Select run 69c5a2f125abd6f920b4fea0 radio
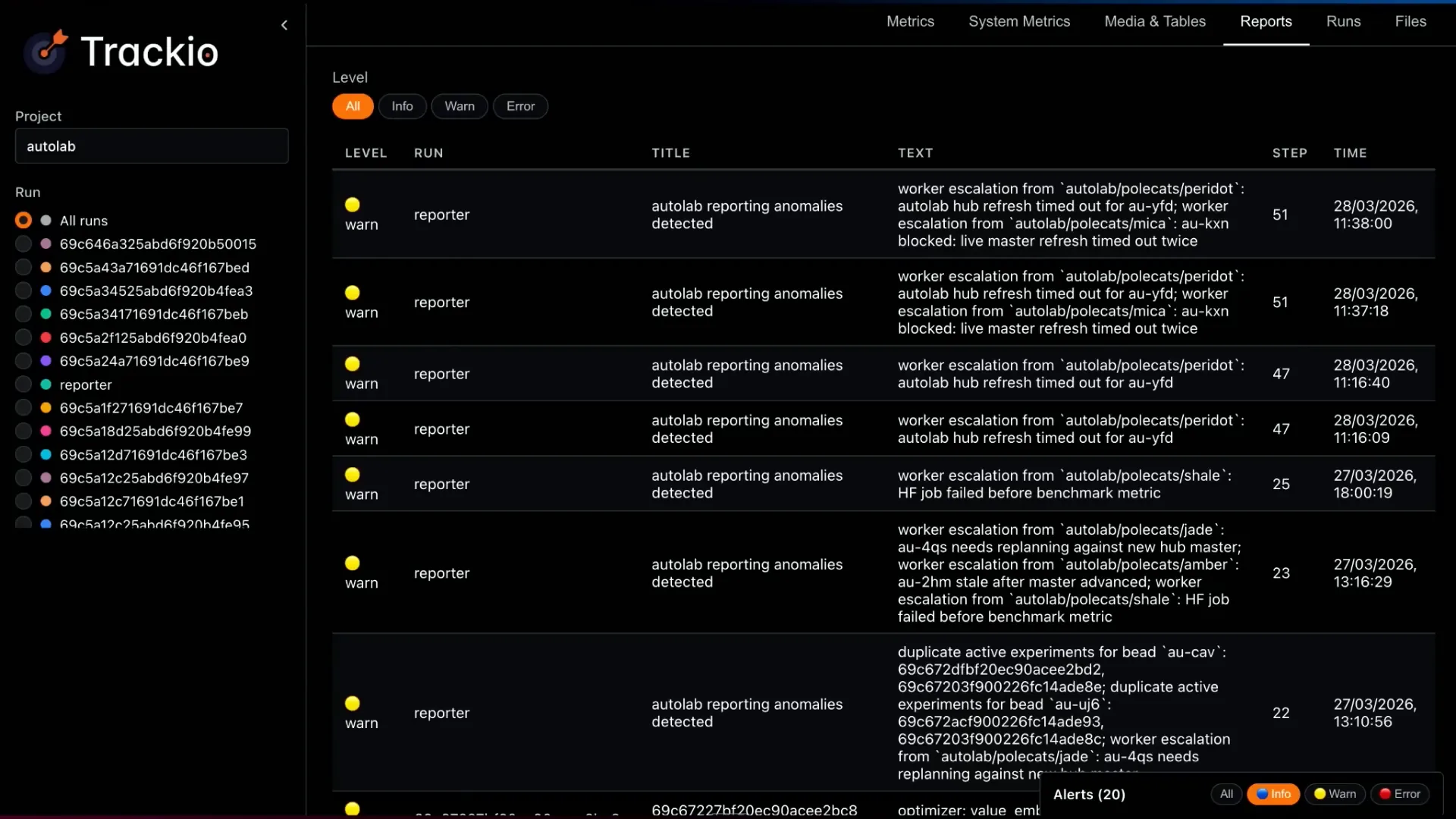Image resolution: width=1456 pixels, height=819 pixels. tap(24, 337)
